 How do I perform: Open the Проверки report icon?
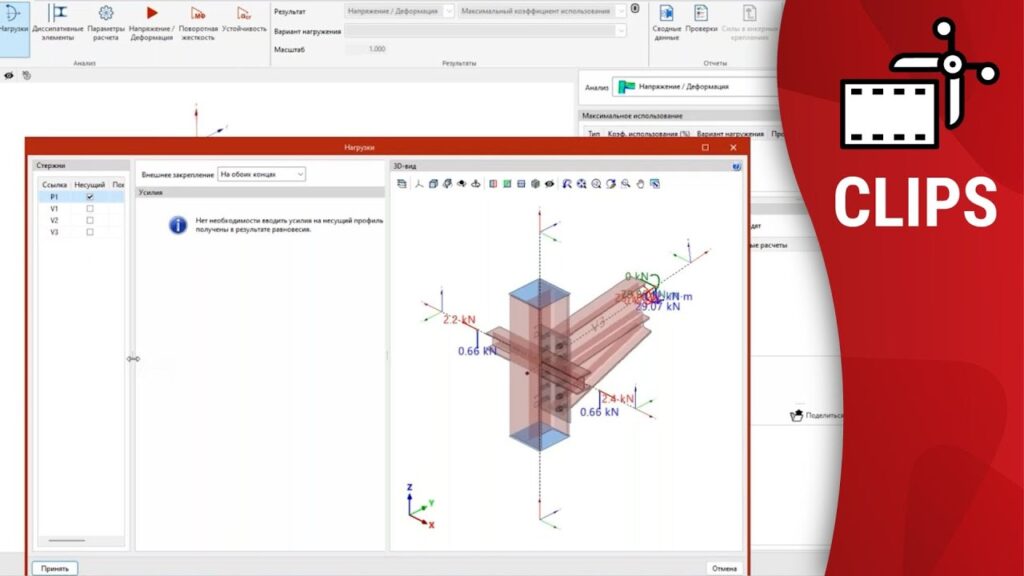[701, 13]
